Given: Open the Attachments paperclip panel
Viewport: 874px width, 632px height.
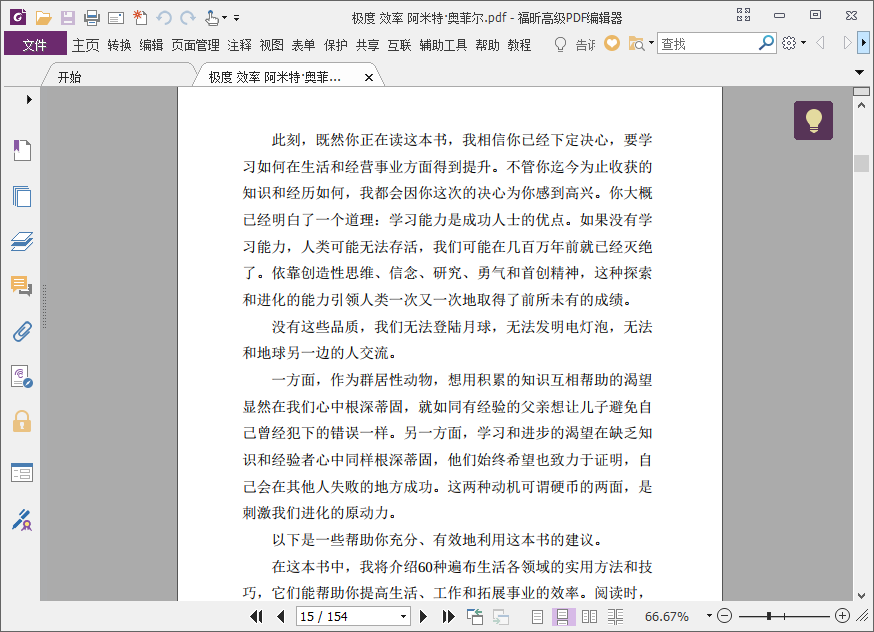Looking at the screenshot, I should pos(22,332).
